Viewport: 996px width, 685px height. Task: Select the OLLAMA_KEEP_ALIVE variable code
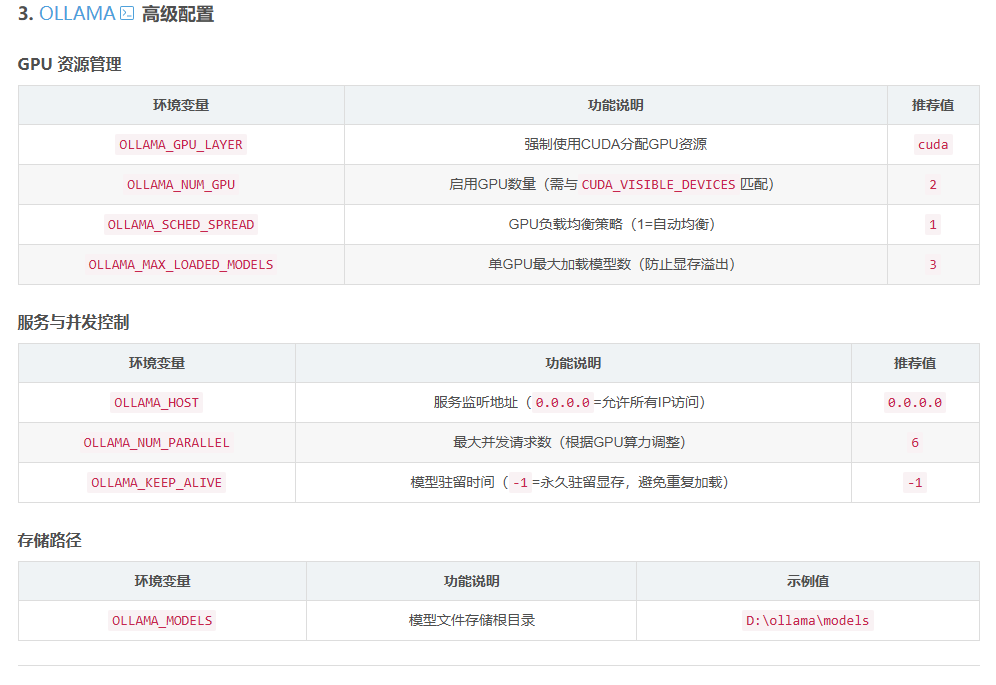point(156,483)
